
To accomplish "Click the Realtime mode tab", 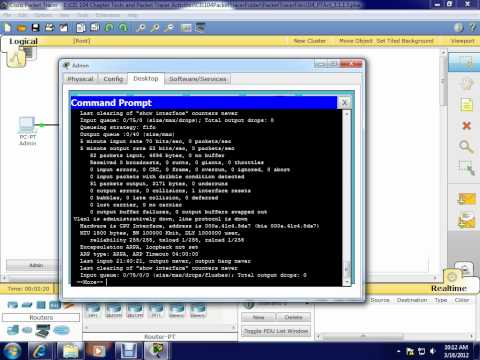I will tap(449, 288).
